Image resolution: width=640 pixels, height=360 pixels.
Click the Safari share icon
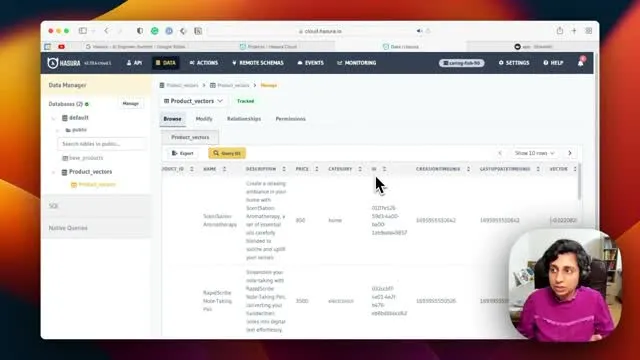560,31
